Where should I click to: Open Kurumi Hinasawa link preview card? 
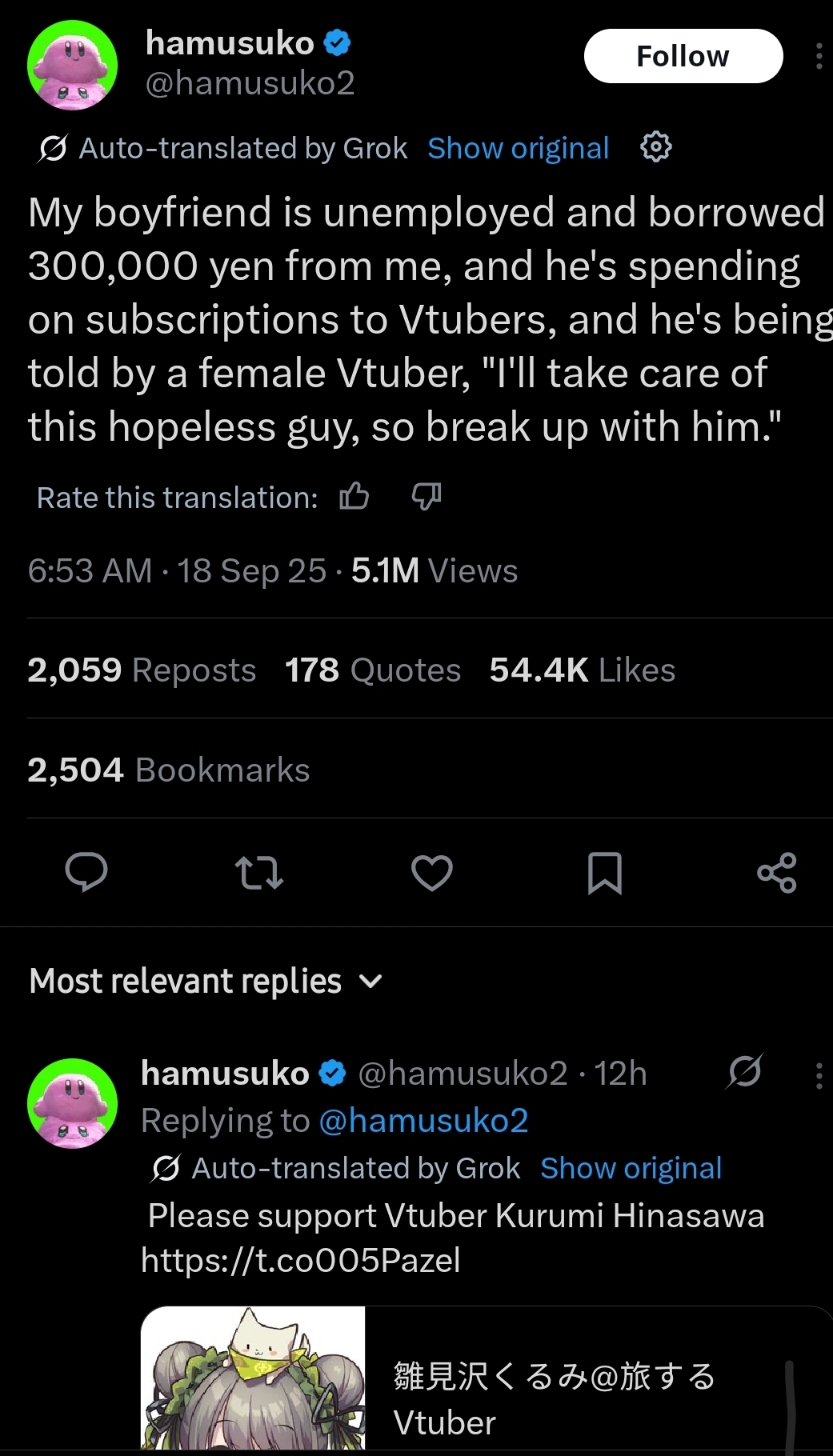coord(486,1380)
